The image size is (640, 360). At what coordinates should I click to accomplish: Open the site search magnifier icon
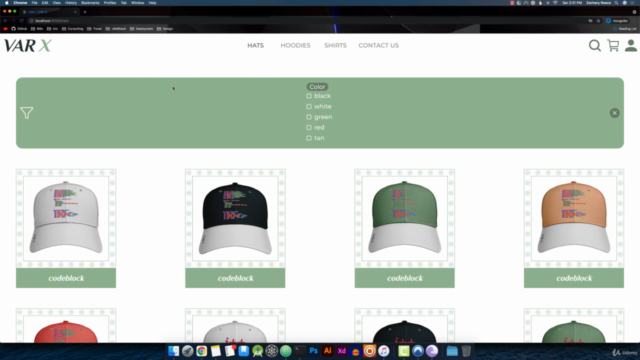pyautogui.click(x=595, y=45)
